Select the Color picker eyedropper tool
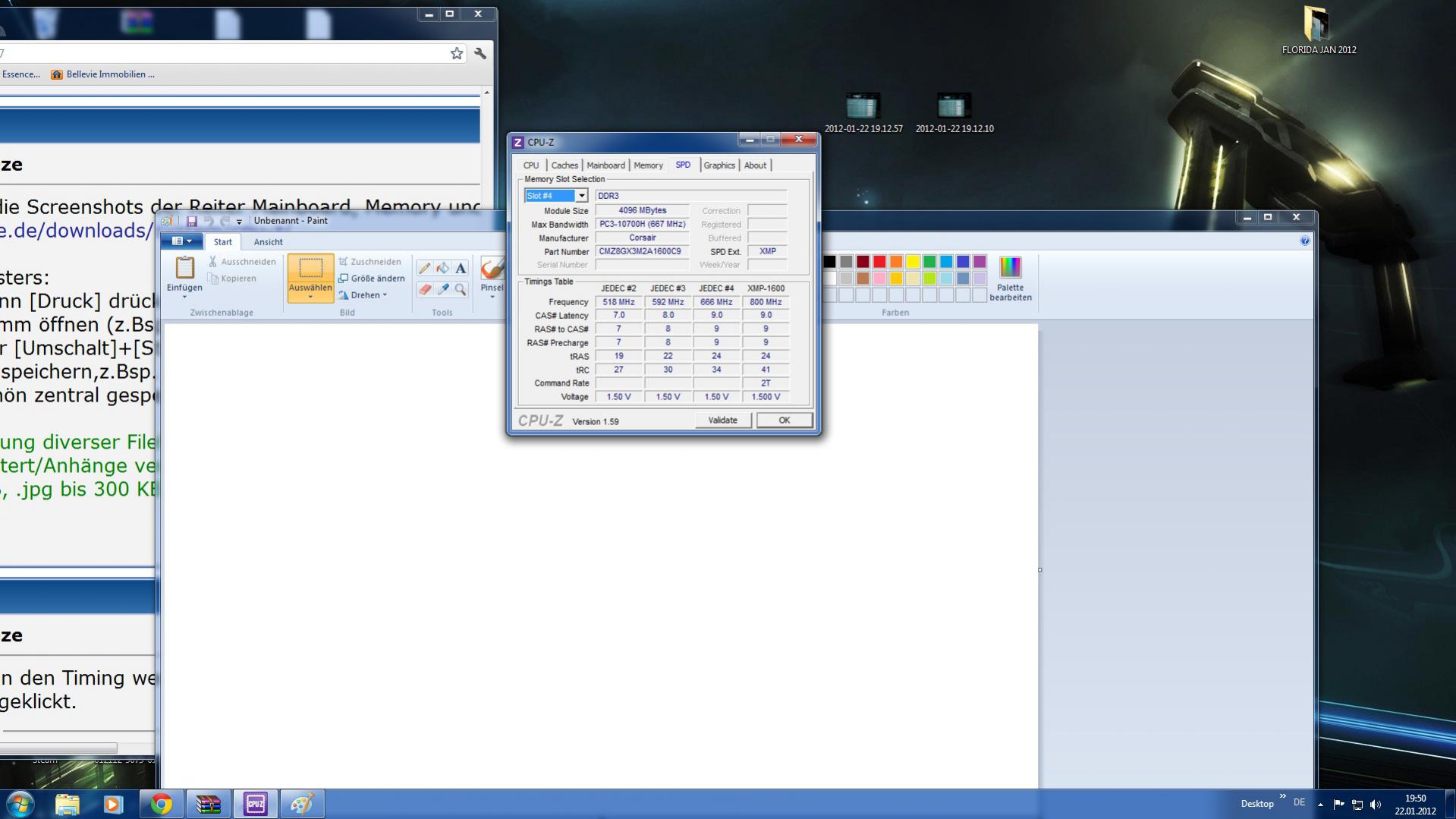 443,289
